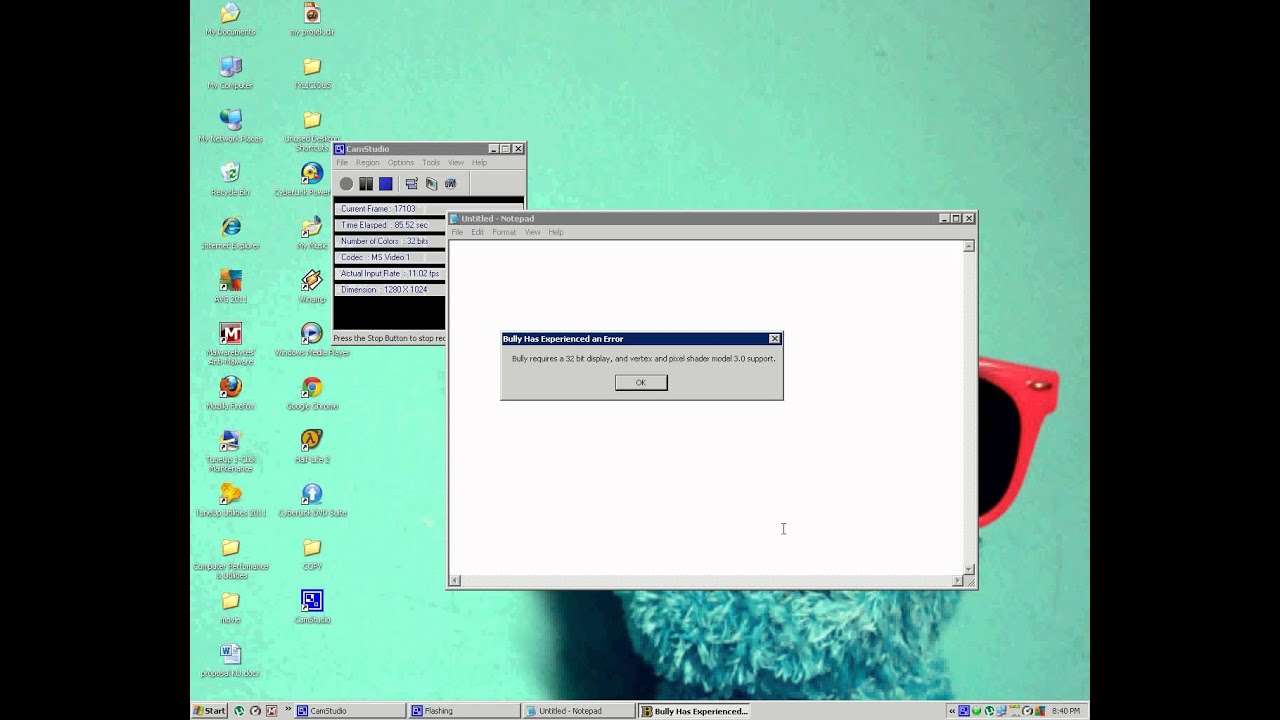Open CamStudio Options menu
1280x720 pixels.
tap(401, 162)
